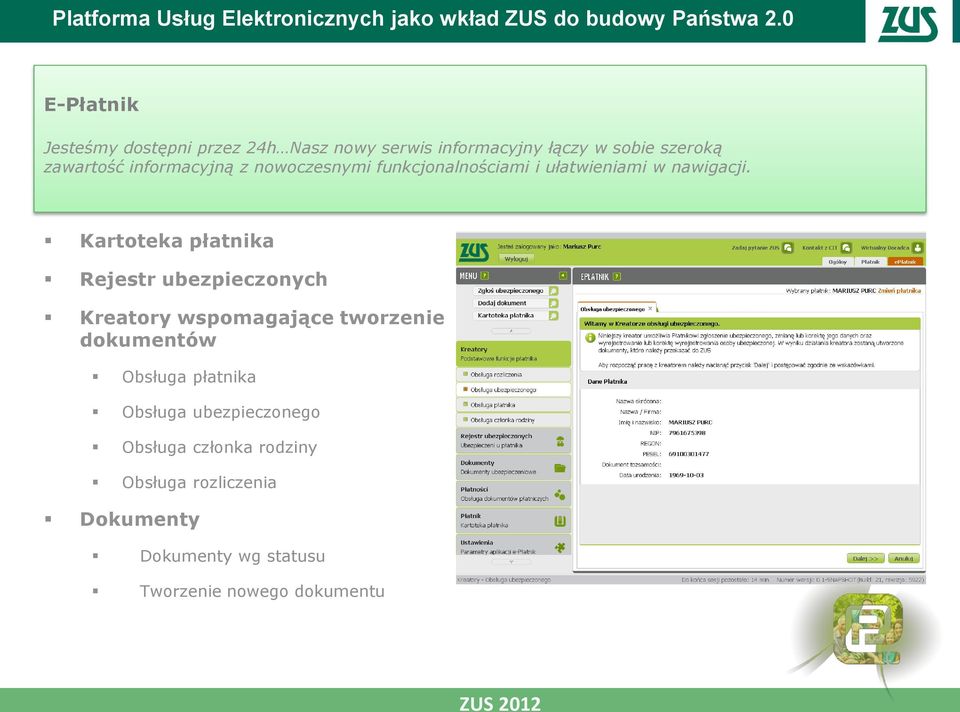Open the 'Dokumenty' menu section in the sidebar
Viewport: 960px width, 712px height.
(514, 468)
